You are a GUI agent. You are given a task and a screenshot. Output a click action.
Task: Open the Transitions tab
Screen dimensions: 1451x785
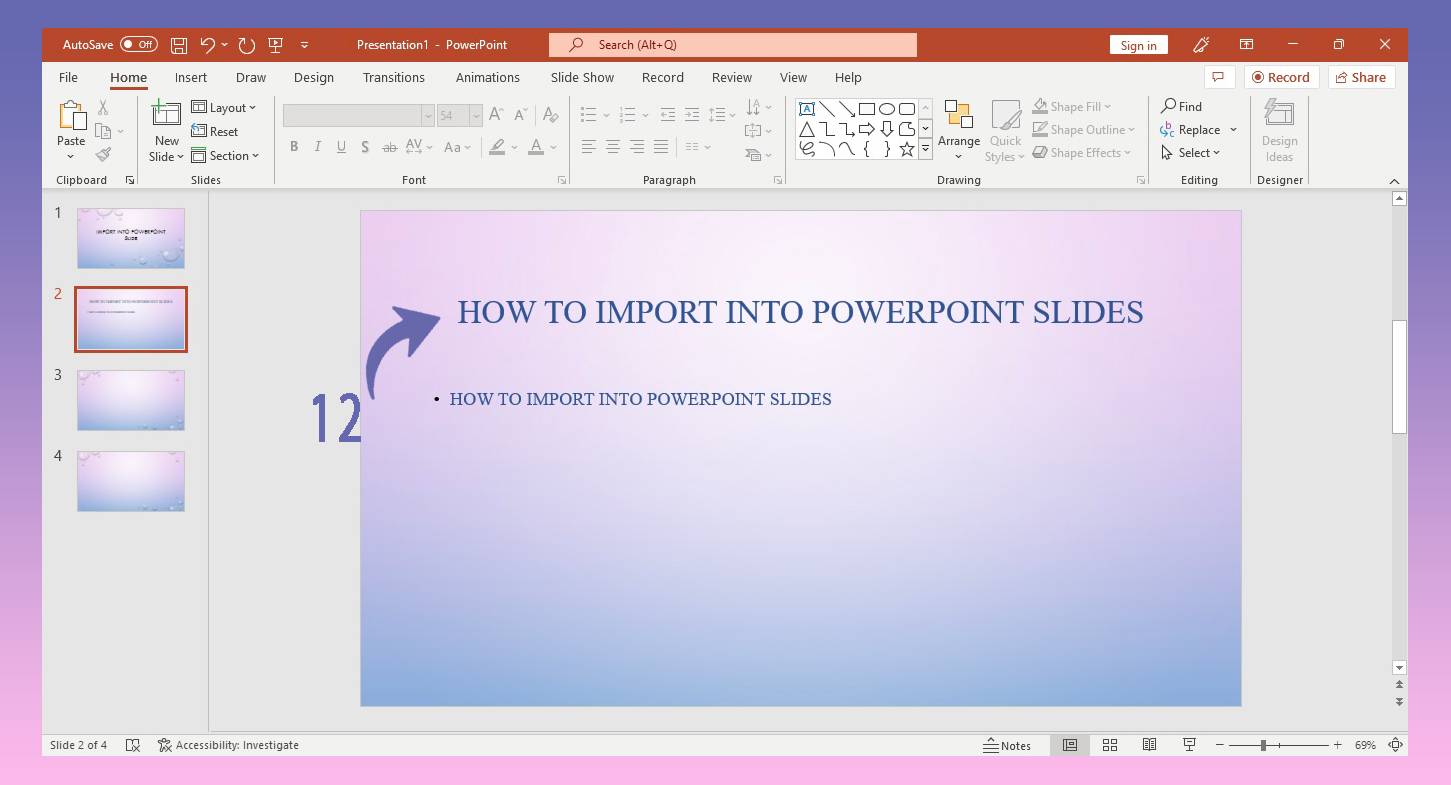[394, 77]
